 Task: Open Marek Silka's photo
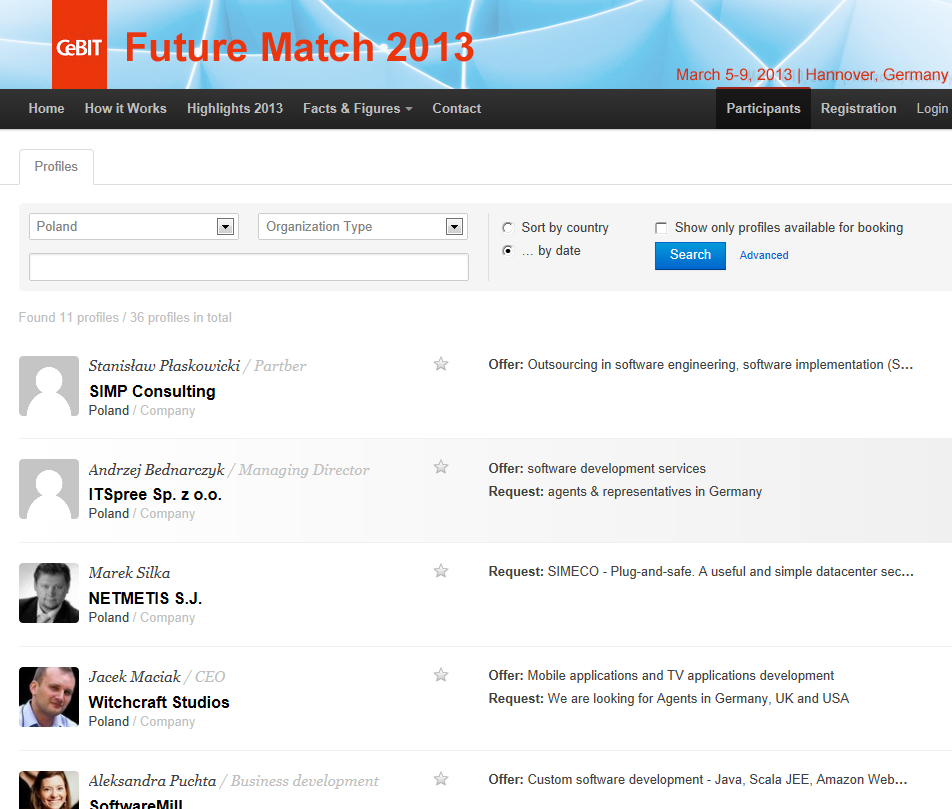click(49, 593)
